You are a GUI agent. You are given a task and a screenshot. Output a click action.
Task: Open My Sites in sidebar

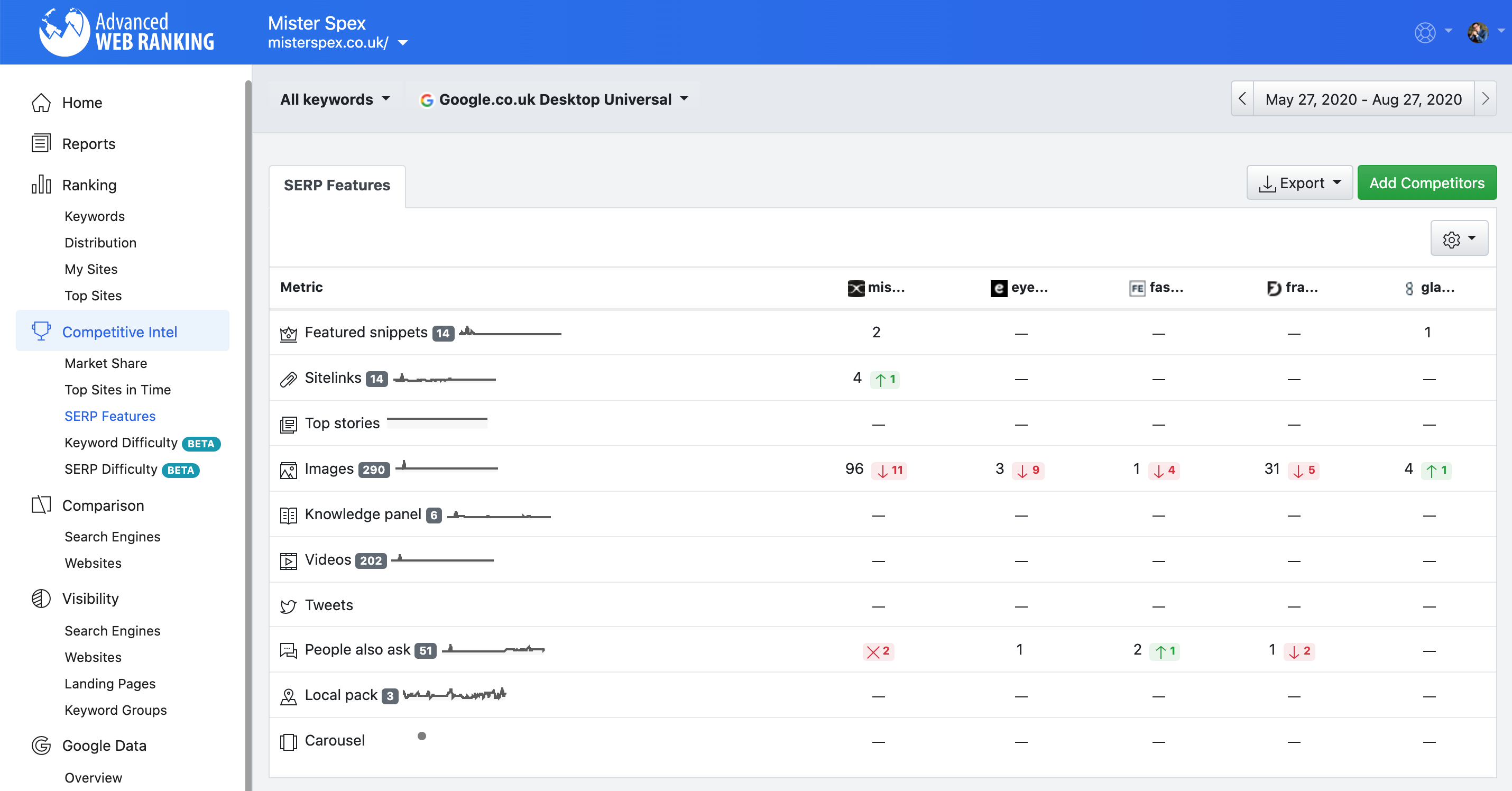tap(91, 269)
